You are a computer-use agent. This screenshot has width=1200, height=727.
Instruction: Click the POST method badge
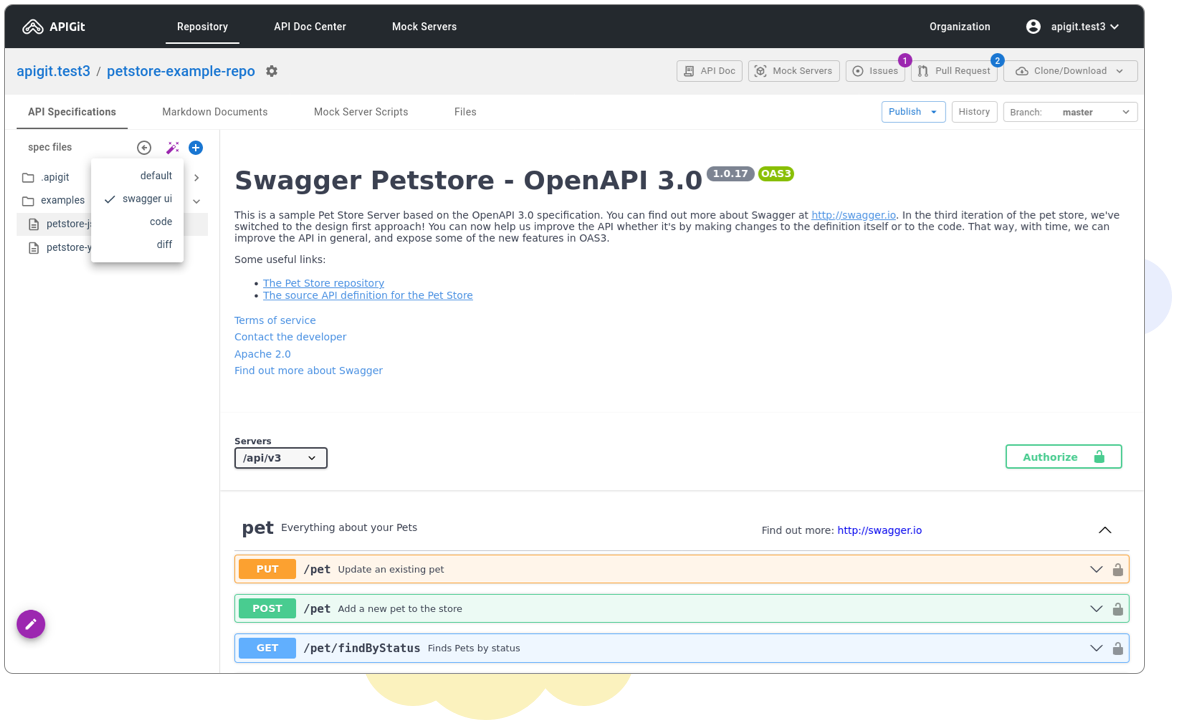[x=267, y=608]
